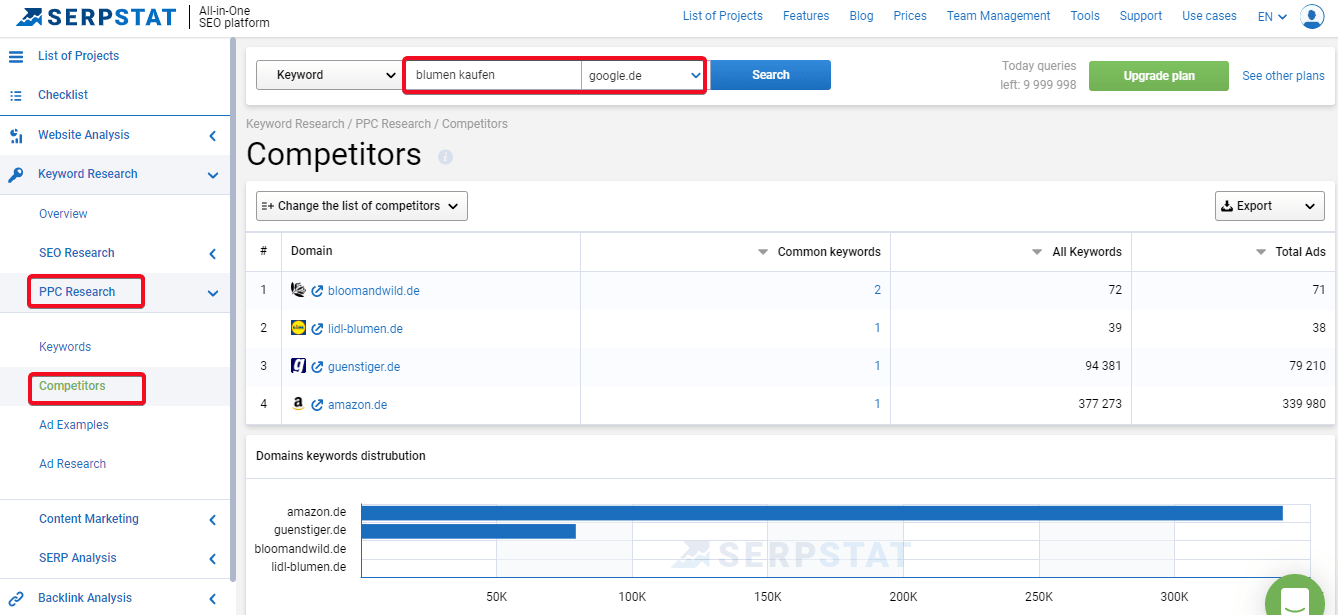Expand Backlink Analysis chevron
This screenshot has width=1338, height=615.
[x=212, y=599]
